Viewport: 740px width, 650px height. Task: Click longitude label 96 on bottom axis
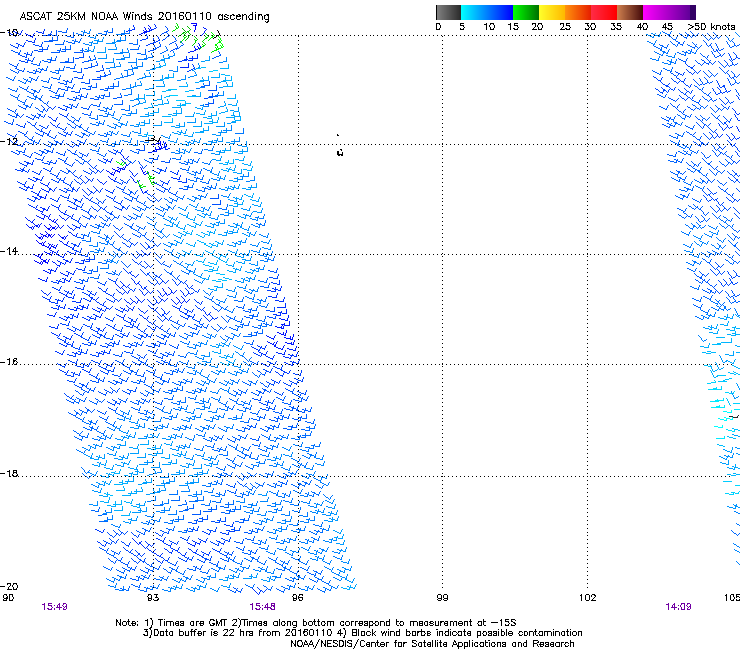tap(298, 598)
